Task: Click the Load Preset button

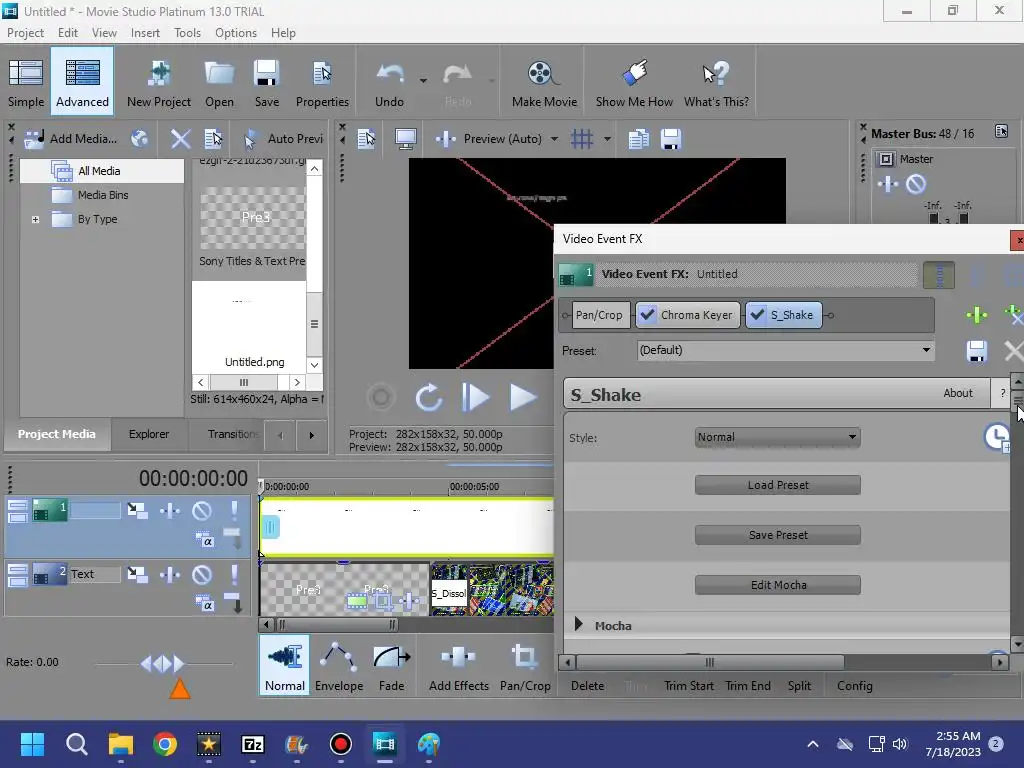Action: [x=777, y=485]
